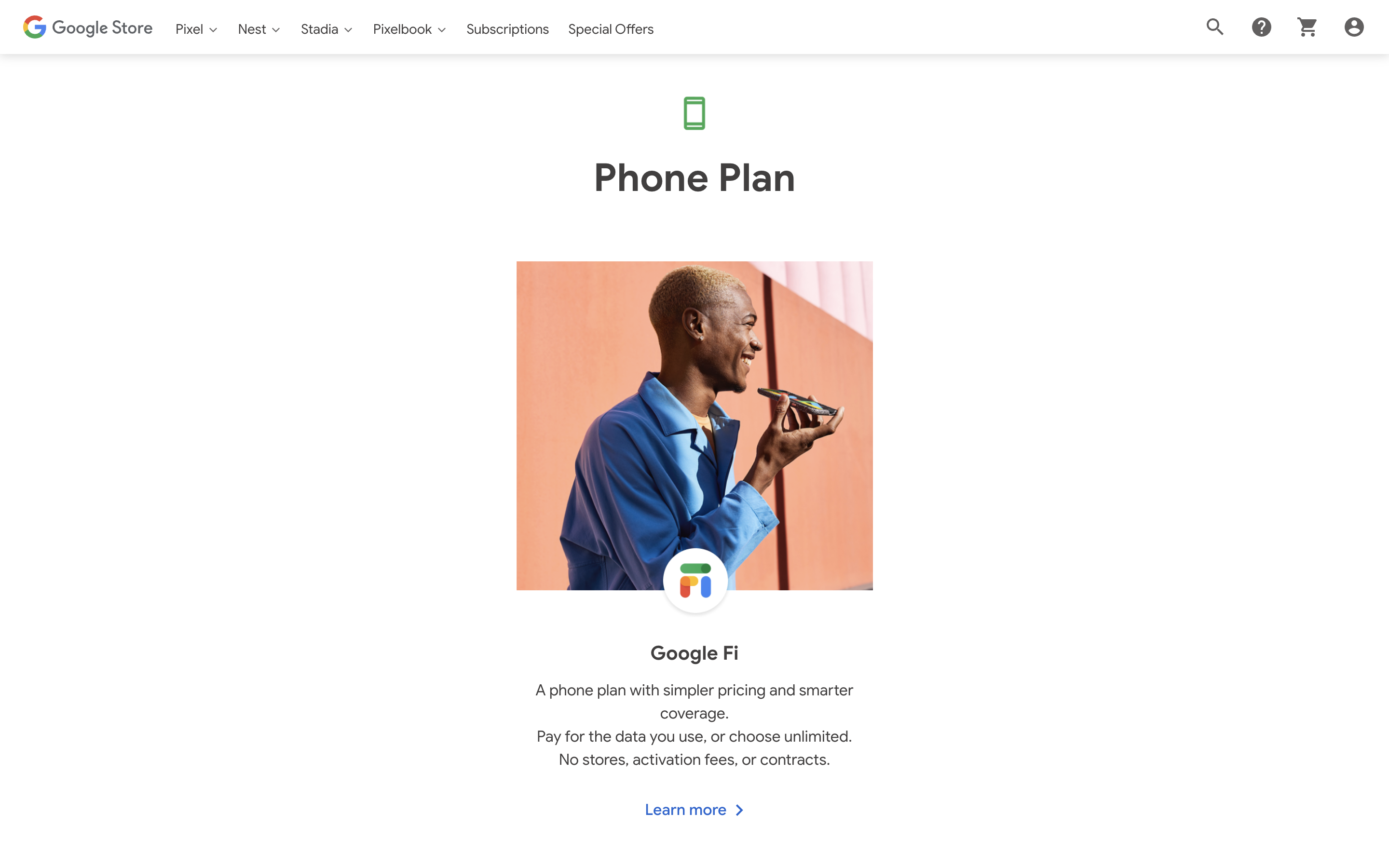Screen dimensions: 1389x868
Task: Click the green phone icon above Phone Plan
Action: [694, 113]
